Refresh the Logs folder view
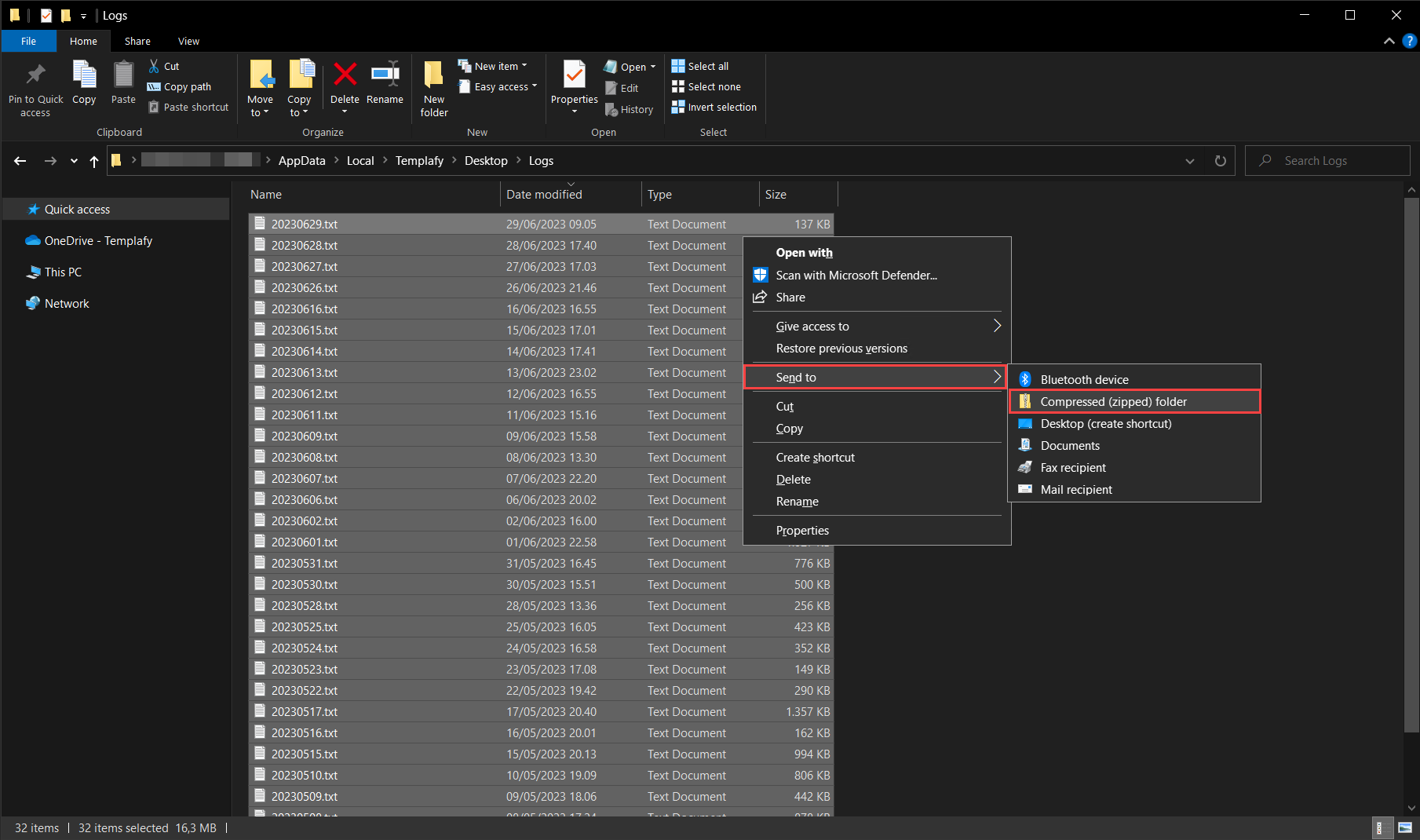 click(1220, 160)
